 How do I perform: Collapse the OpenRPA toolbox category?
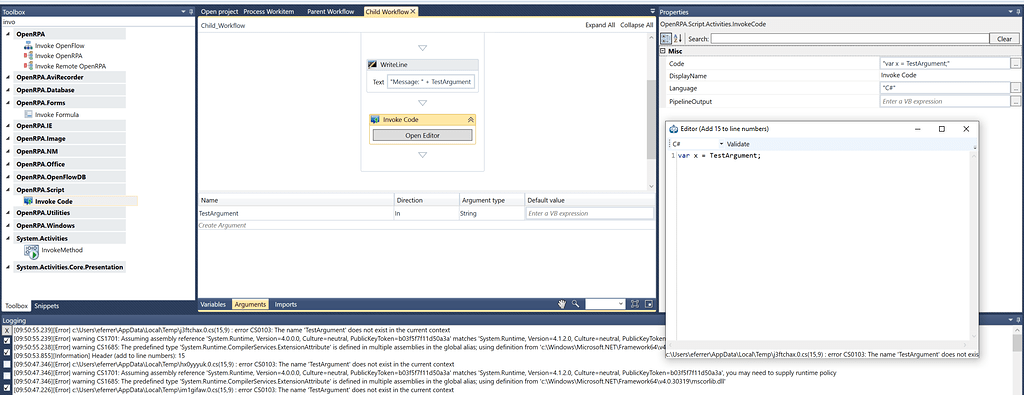(x=8, y=33)
